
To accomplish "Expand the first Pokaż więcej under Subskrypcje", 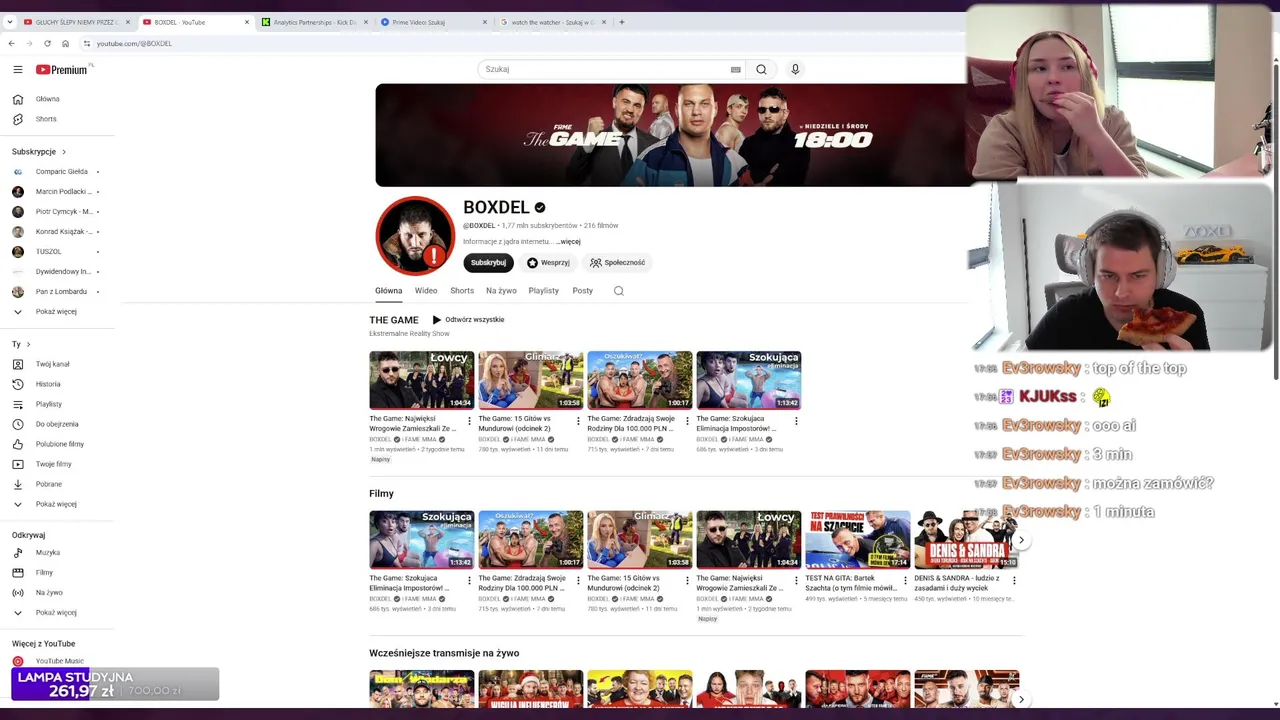I will 58,312.
